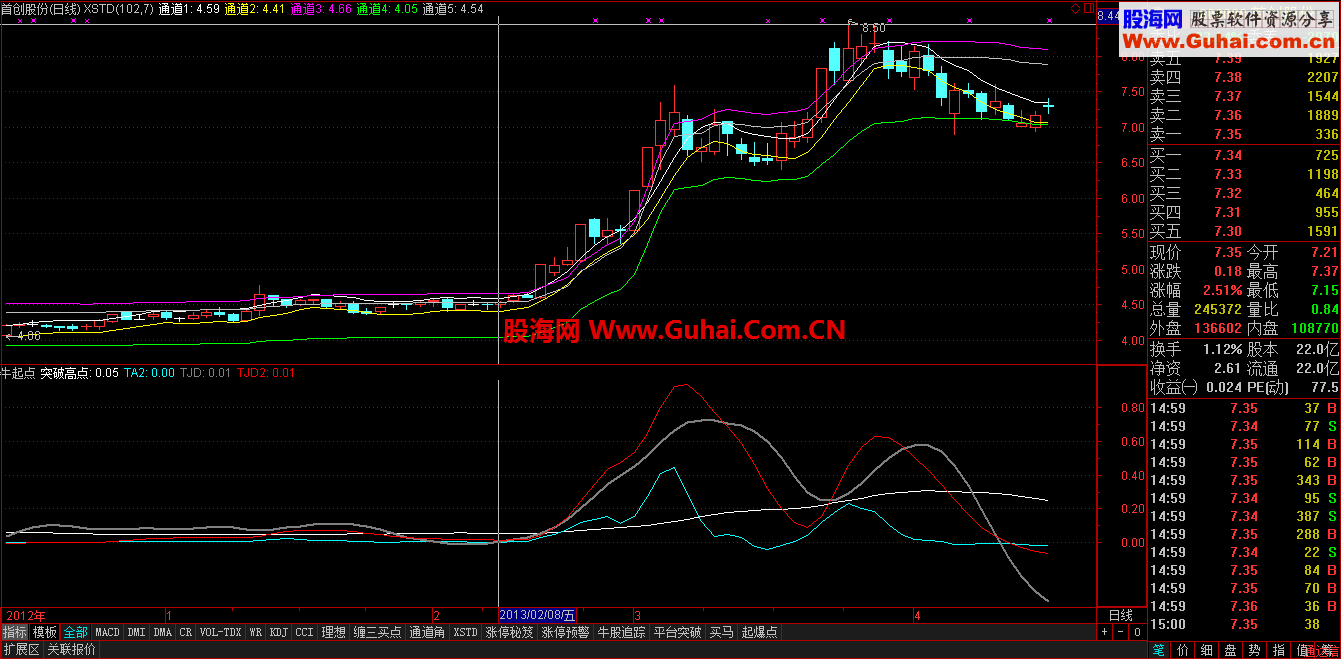
Task: Click the 通道3: 4.66 value label
Action: 321,8
